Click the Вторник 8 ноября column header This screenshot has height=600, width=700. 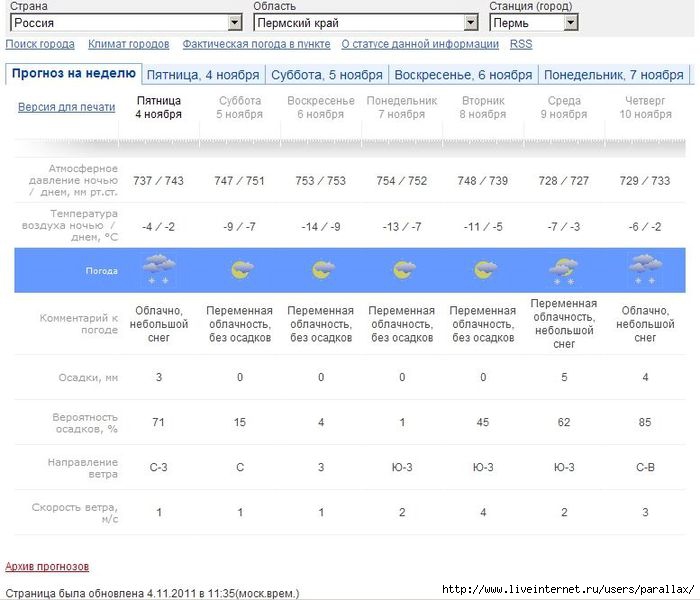tap(483, 108)
